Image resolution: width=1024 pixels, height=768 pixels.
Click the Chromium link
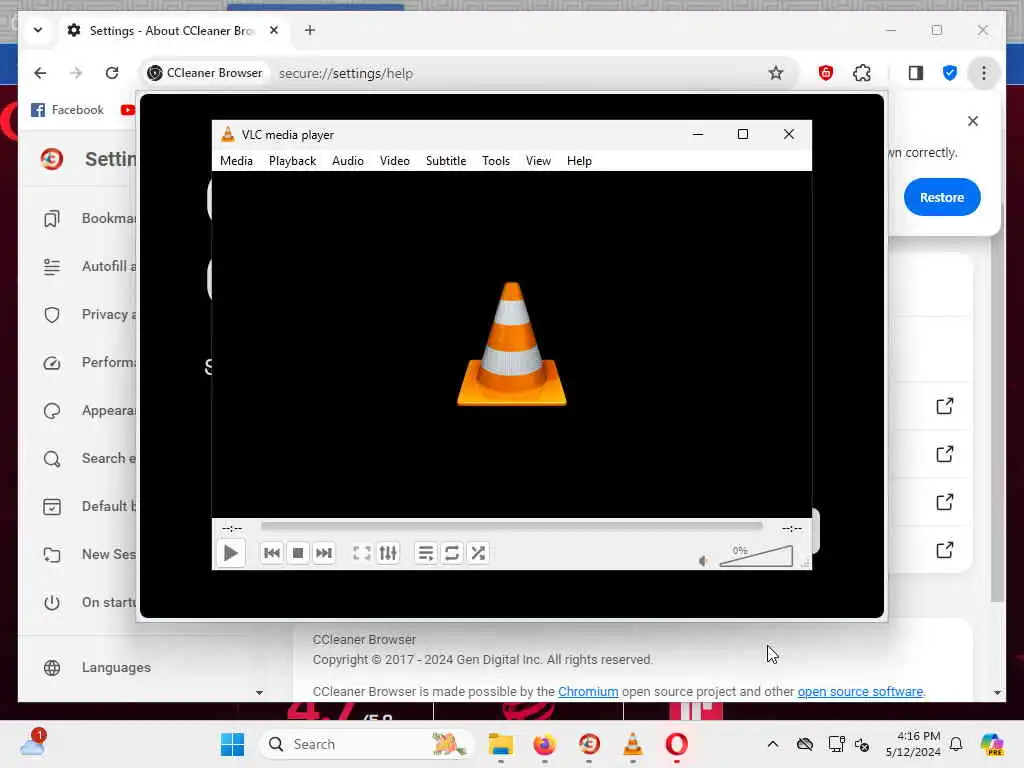click(588, 692)
